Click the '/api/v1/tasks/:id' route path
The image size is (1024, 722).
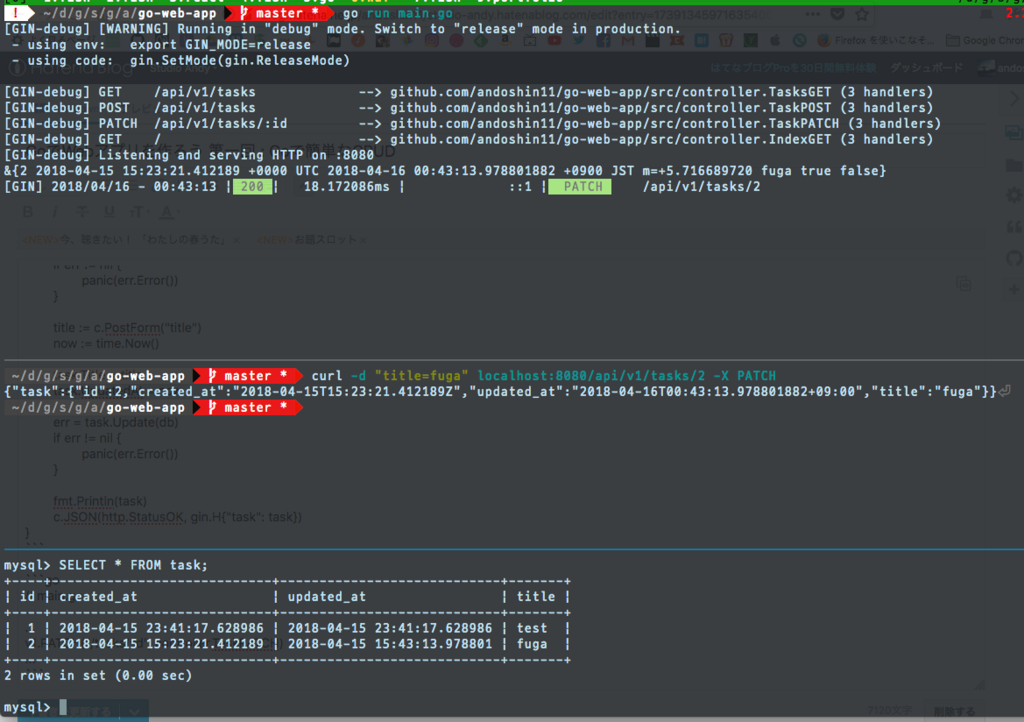point(220,123)
